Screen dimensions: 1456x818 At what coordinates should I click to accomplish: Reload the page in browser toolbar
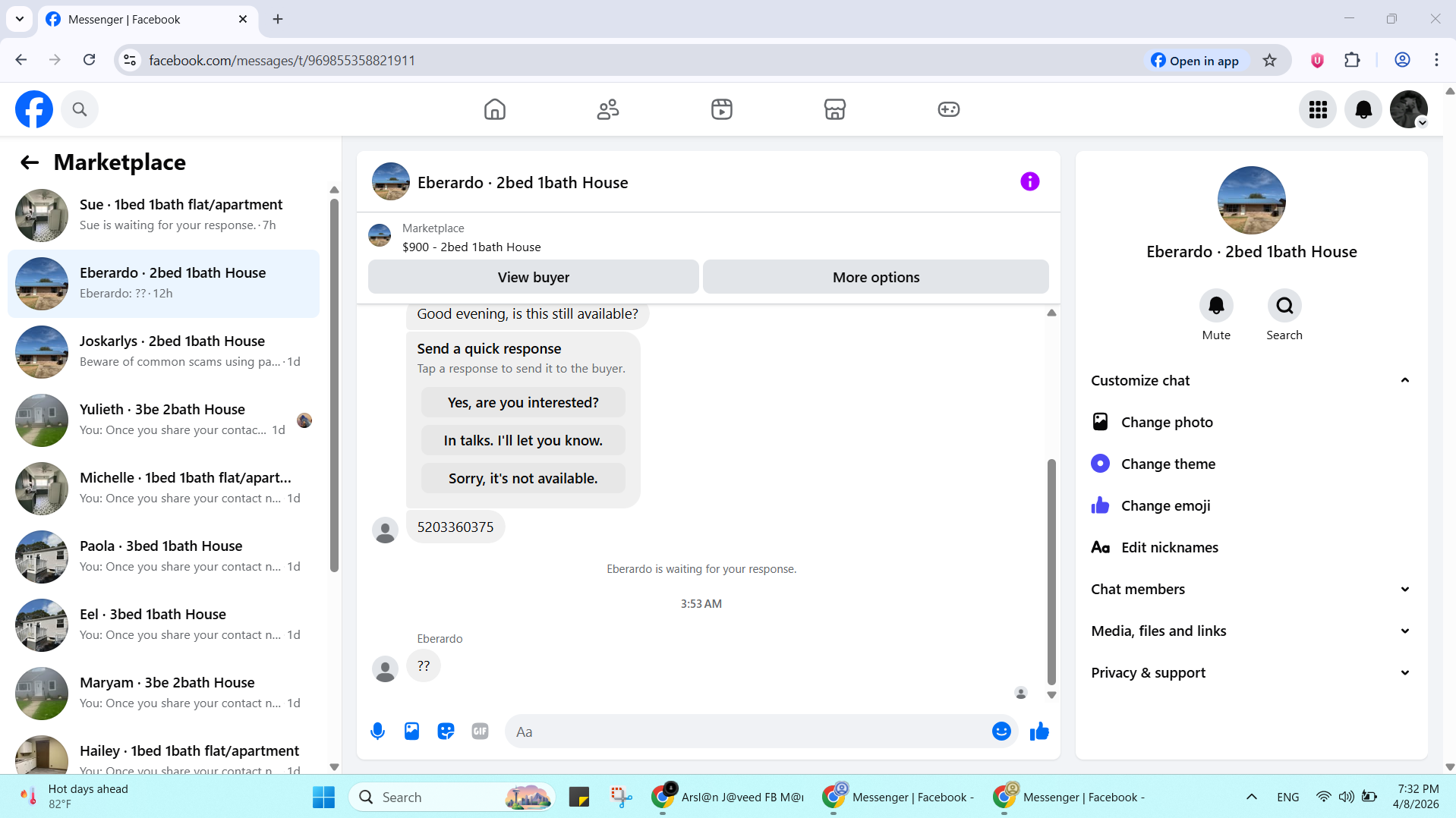point(90,60)
